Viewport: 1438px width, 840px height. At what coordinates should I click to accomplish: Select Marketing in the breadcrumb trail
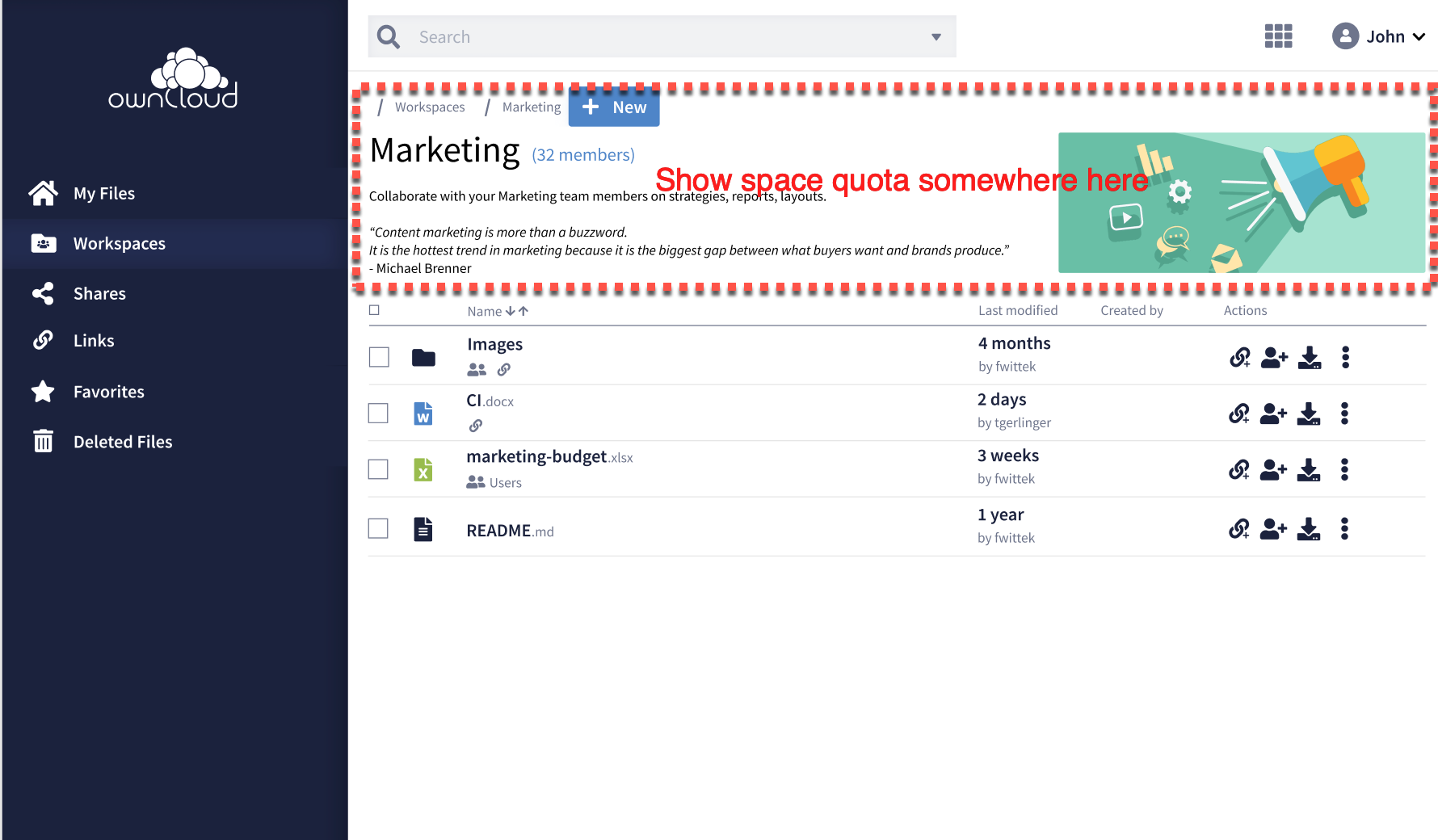(x=531, y=107)
